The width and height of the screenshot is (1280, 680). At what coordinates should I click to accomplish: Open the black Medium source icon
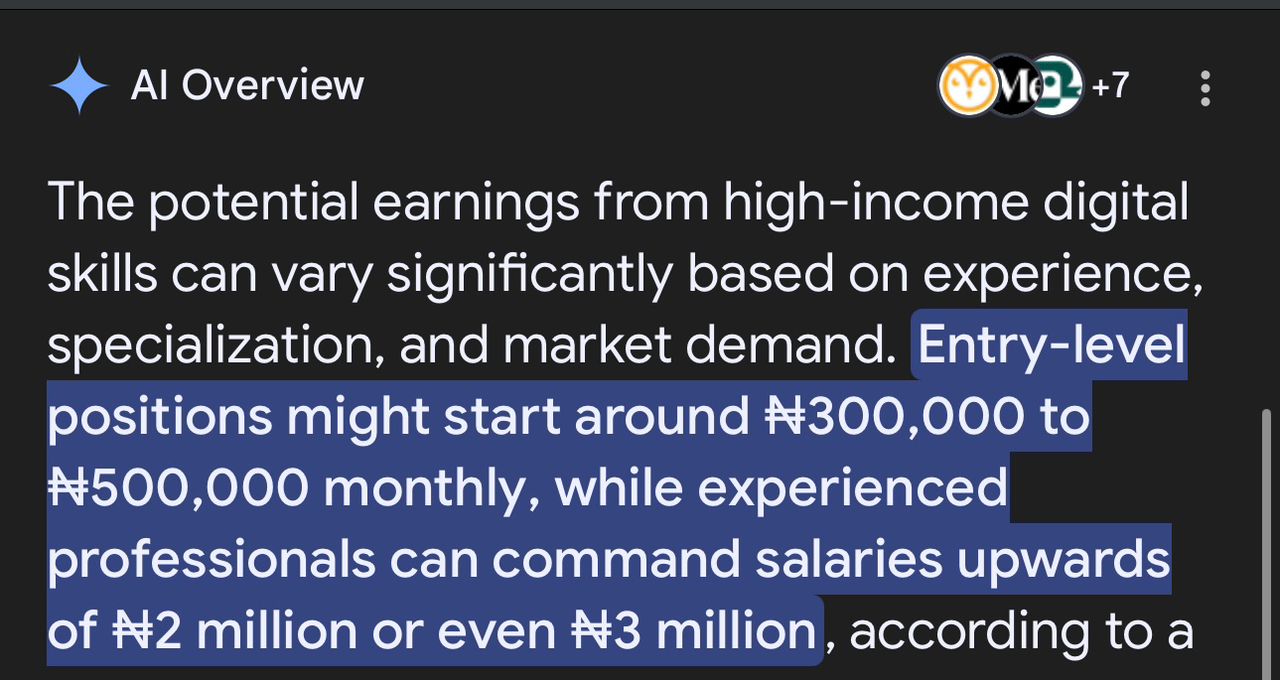pyautogui.click(x=1012, y=86)
